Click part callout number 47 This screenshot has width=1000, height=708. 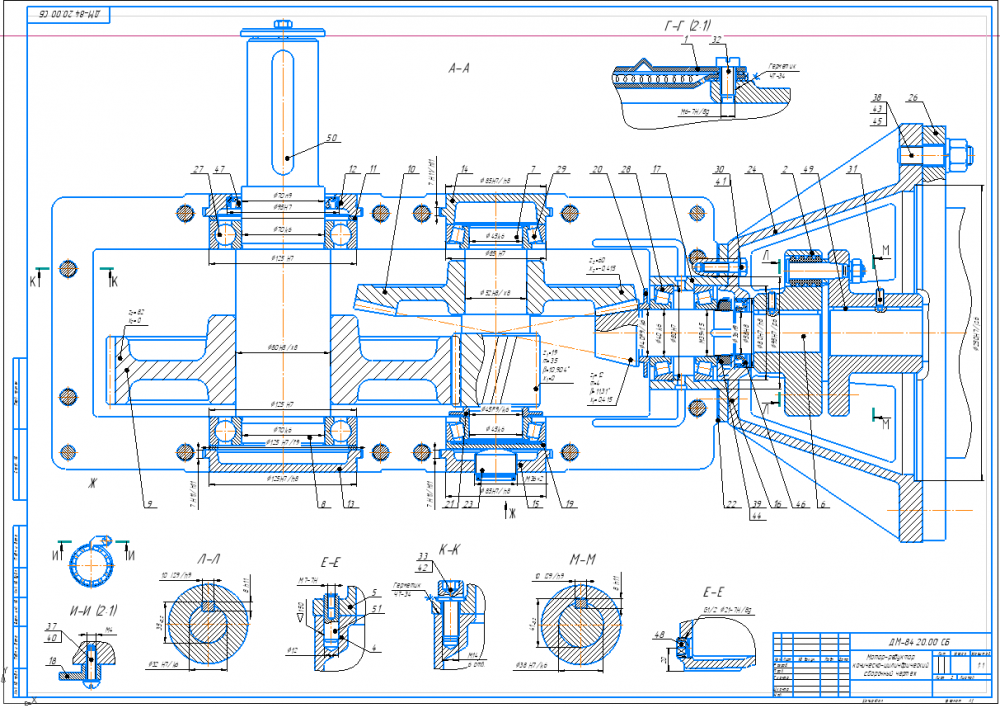[x=219, y=169]
